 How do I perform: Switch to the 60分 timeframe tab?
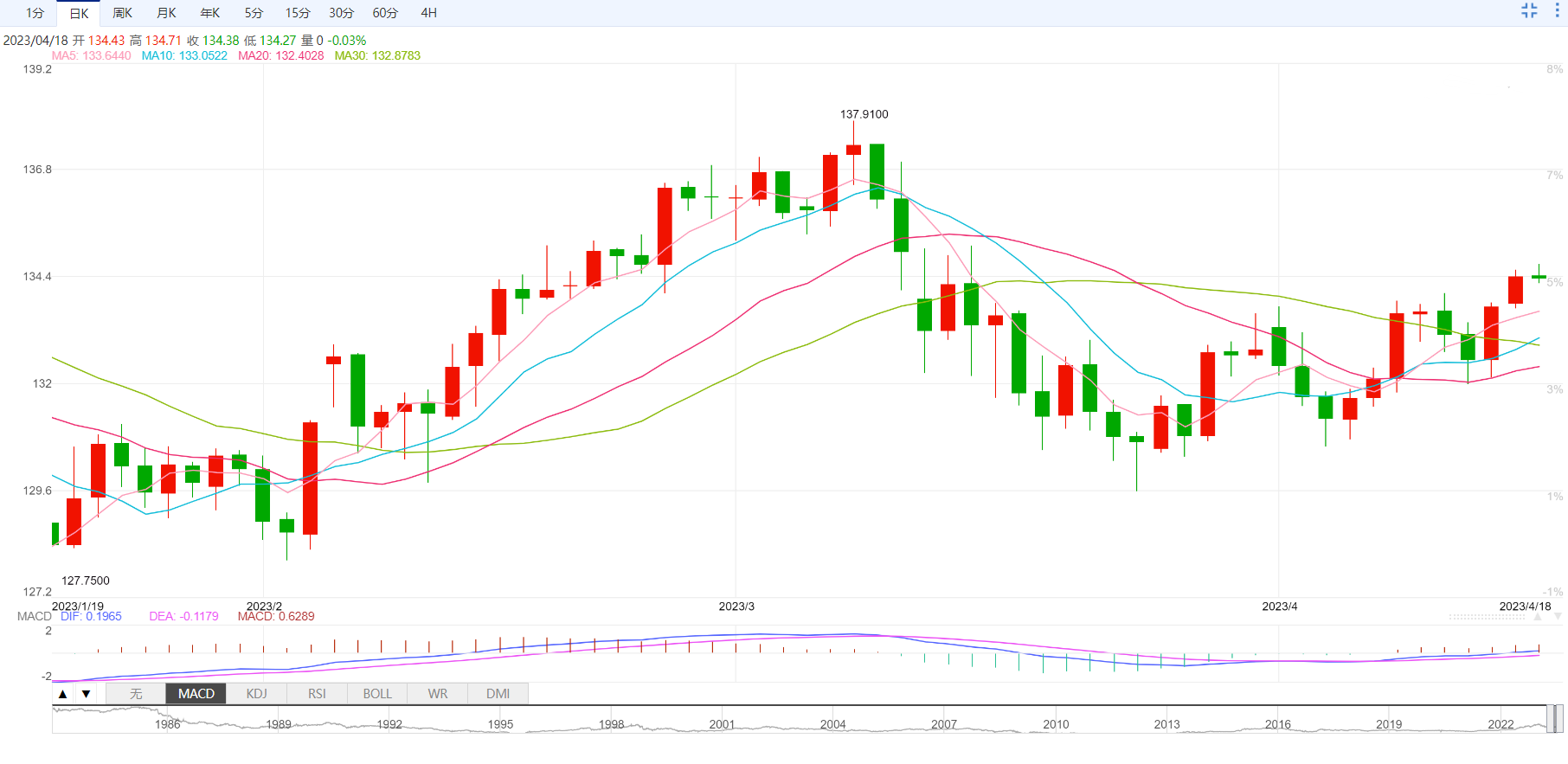point(386,13)
